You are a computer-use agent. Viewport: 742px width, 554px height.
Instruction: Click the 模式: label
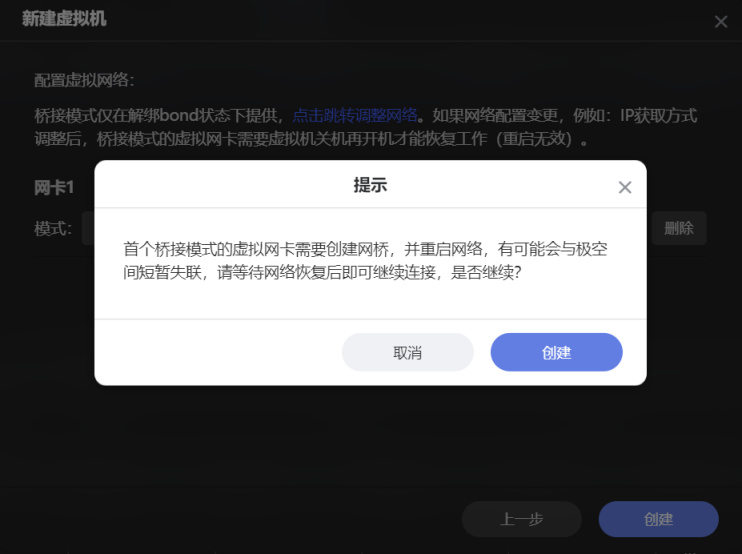click(x=53, y=229)
